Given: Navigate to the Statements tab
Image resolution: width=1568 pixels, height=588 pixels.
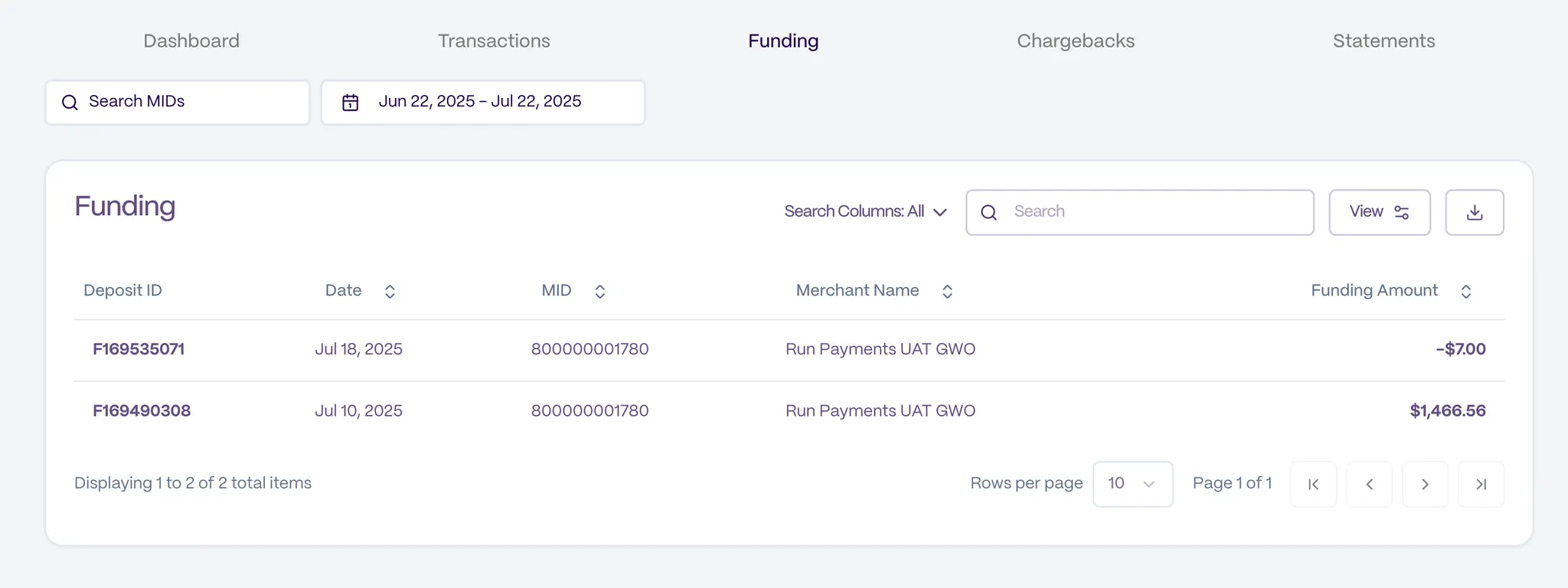Looking at the screenshot, I should point(1383,41).
